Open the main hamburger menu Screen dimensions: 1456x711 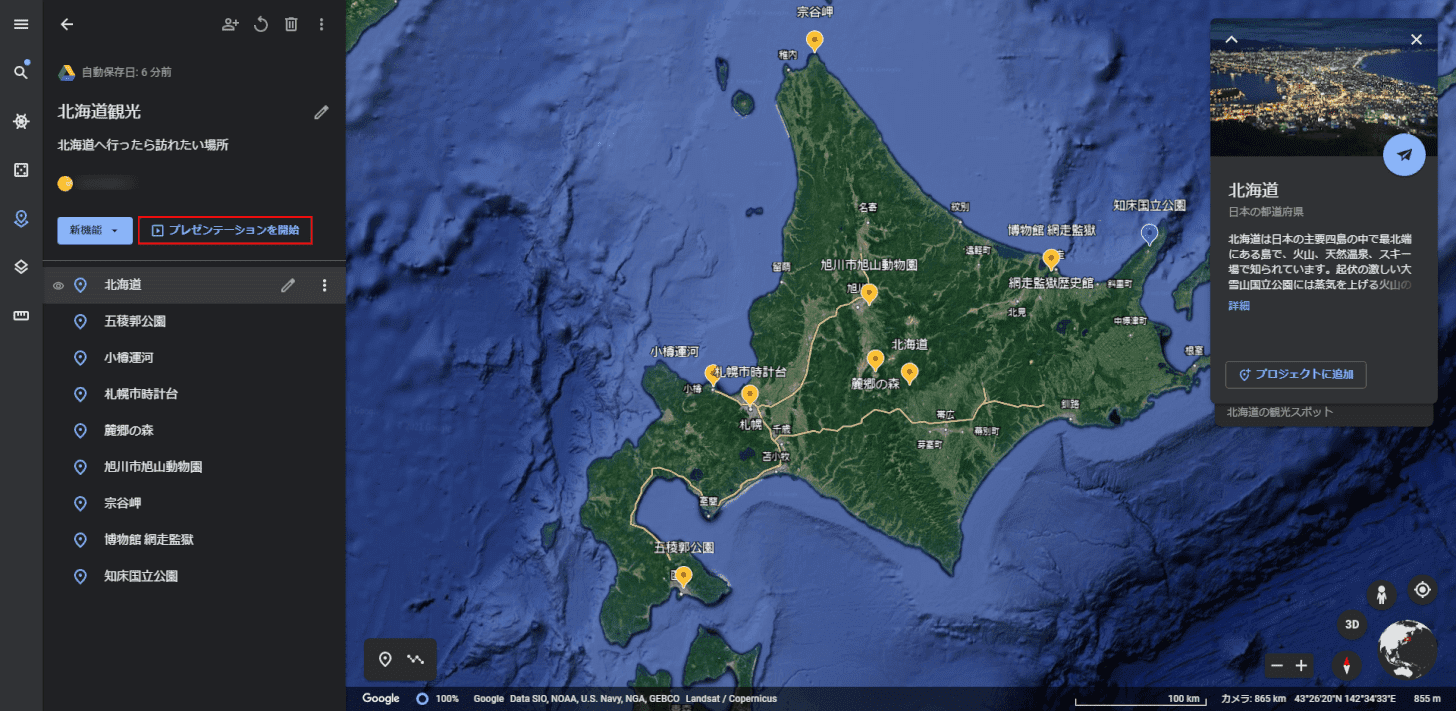click(x=21, y=24)
